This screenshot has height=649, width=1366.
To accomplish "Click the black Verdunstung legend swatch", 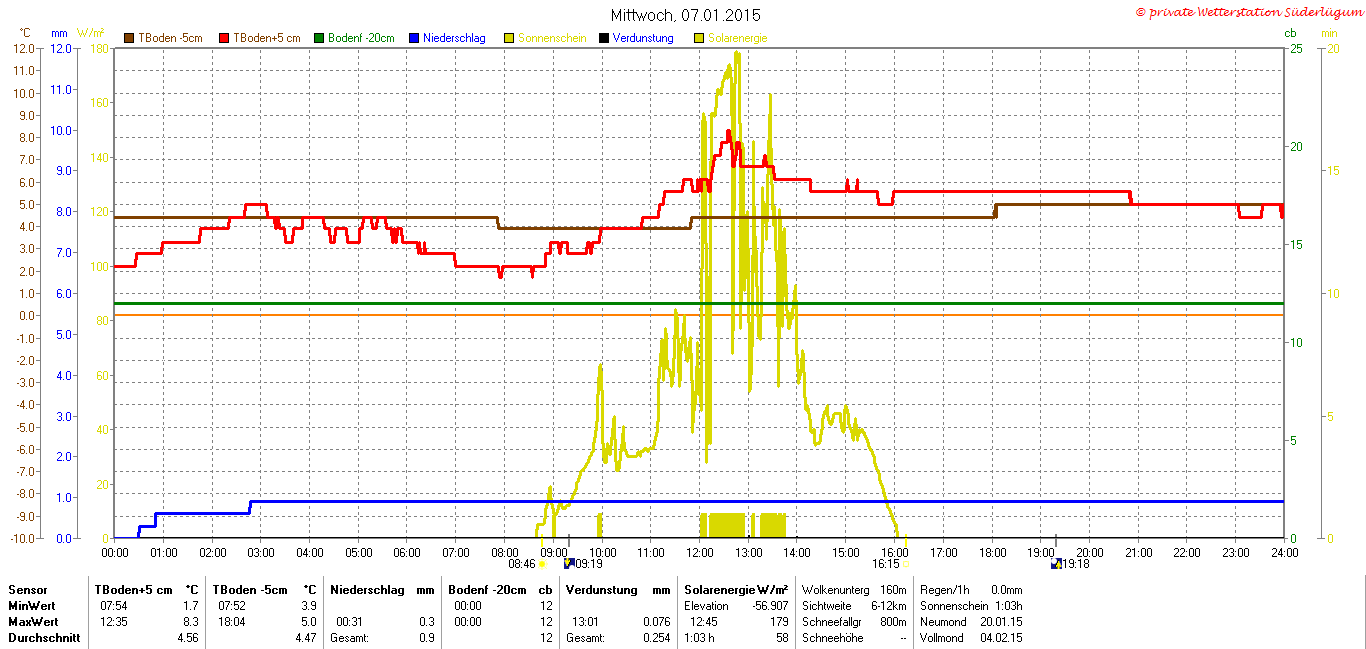I will click(x=603, y=38).
